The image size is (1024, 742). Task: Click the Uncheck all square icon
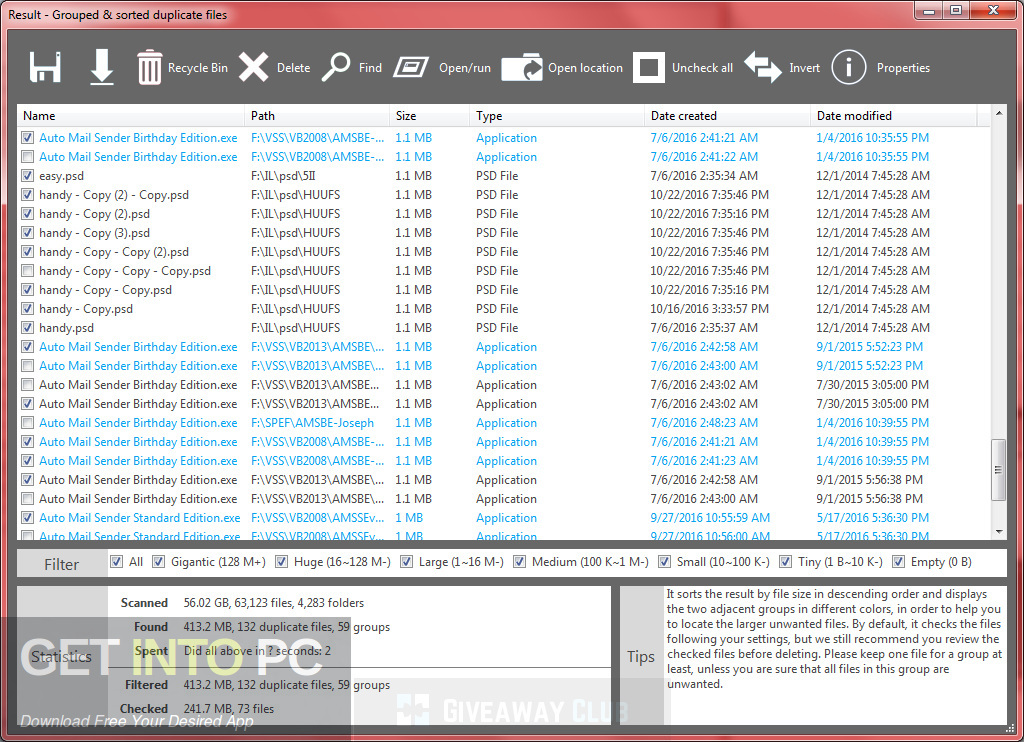coord(648,67)
